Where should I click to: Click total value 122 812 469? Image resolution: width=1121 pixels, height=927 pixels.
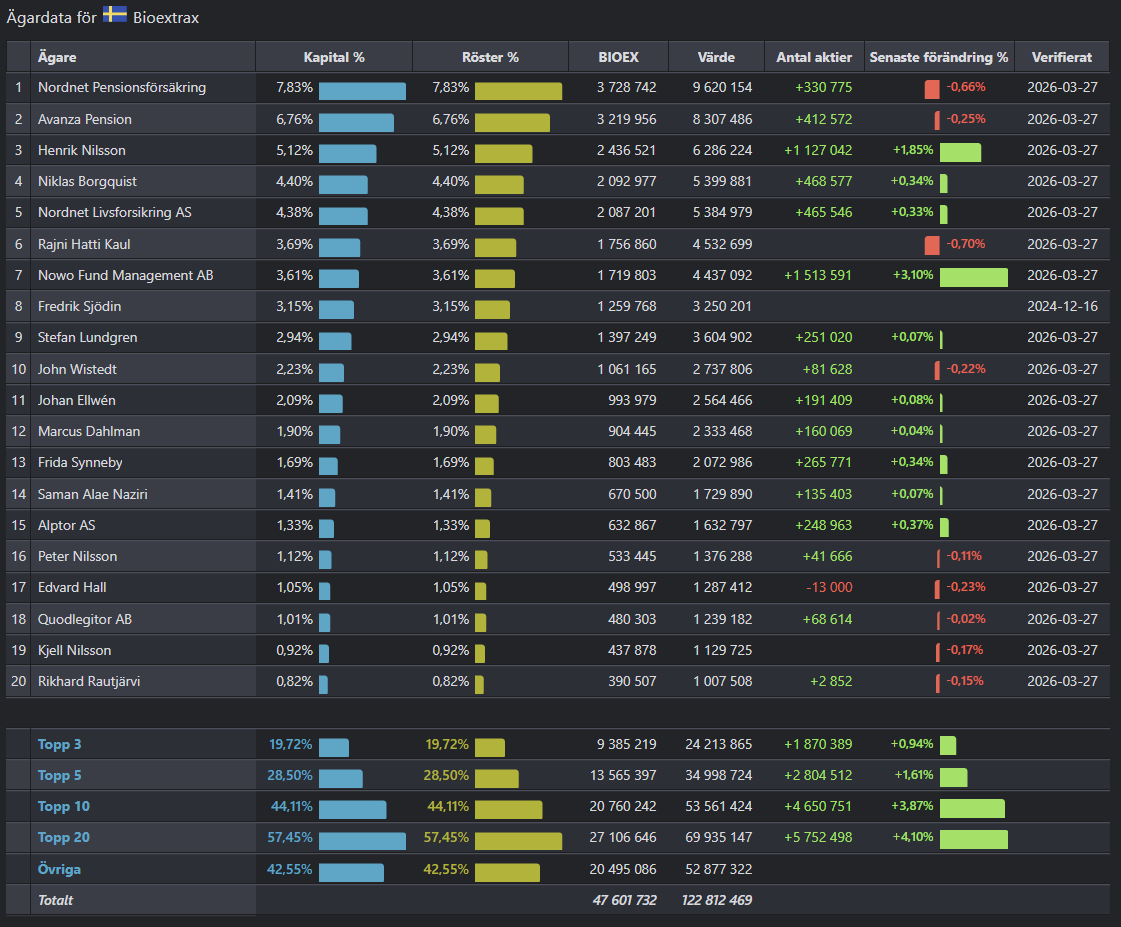coord(717,901)
